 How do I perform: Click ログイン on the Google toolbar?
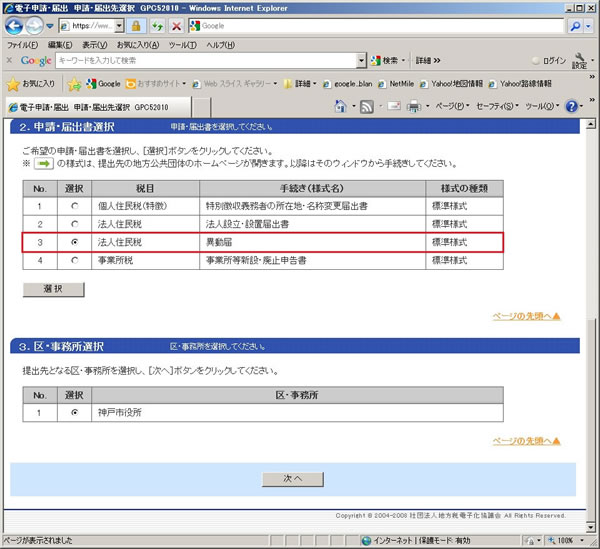point(549,60)
